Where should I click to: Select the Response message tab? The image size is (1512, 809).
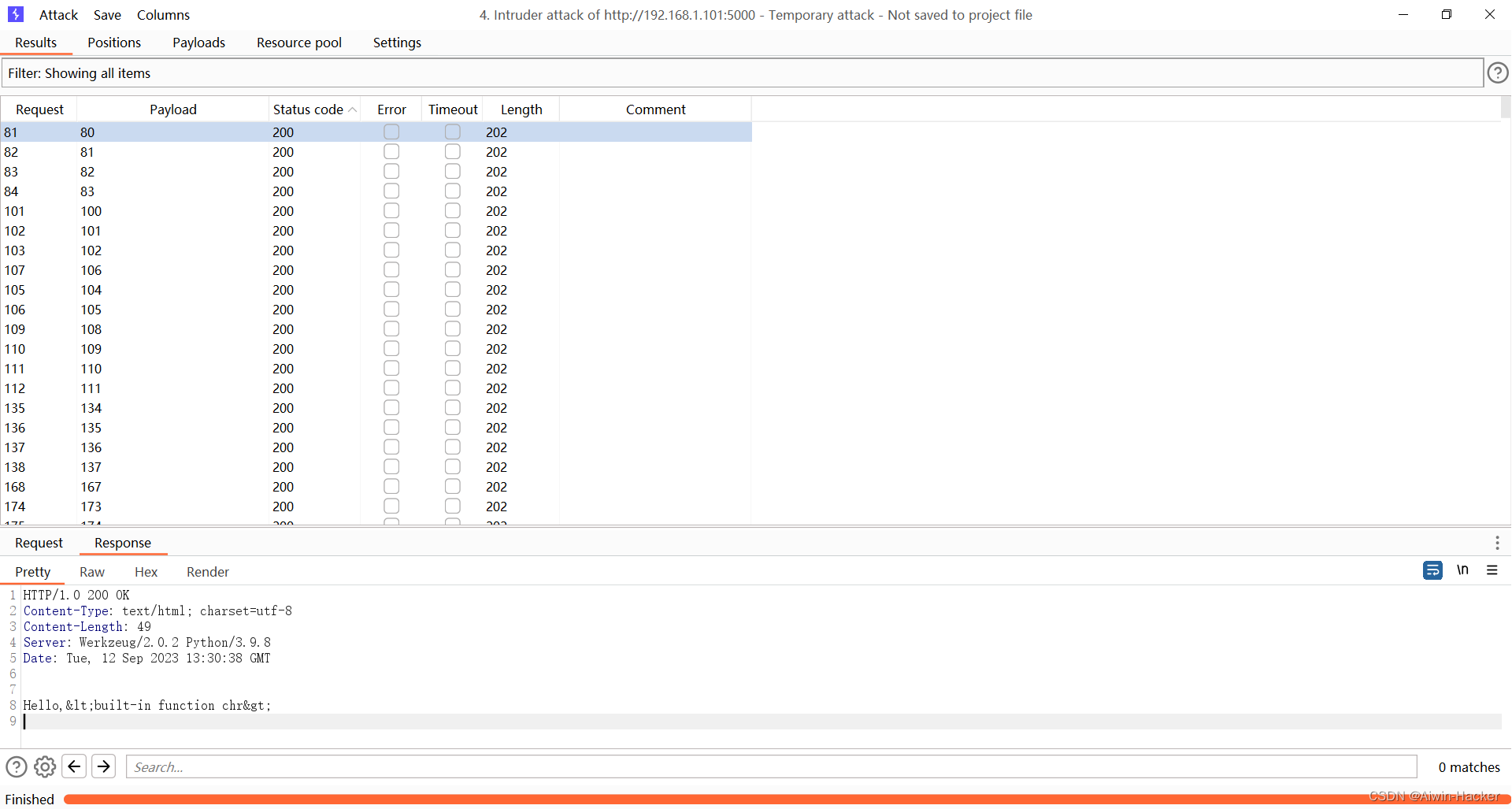123,543
